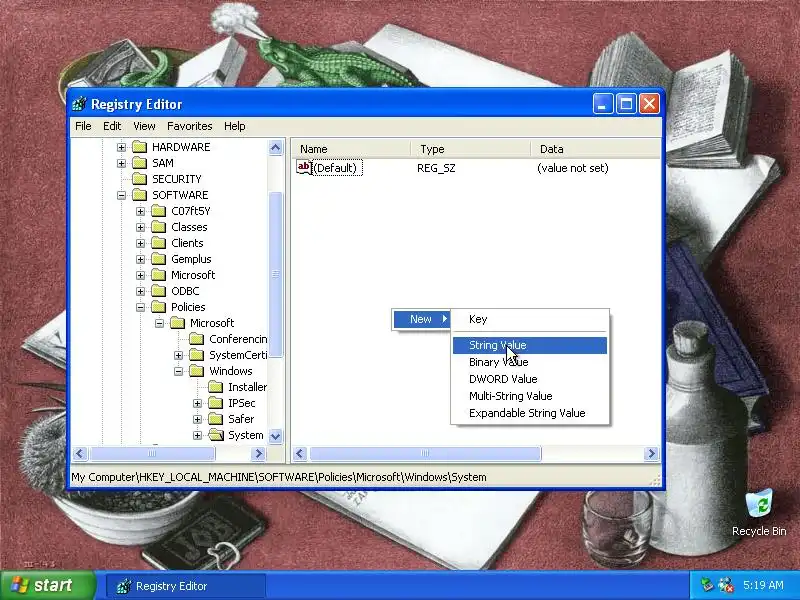Click the Classes folder icon
The image size is (800, 600).
coord(159,227)
